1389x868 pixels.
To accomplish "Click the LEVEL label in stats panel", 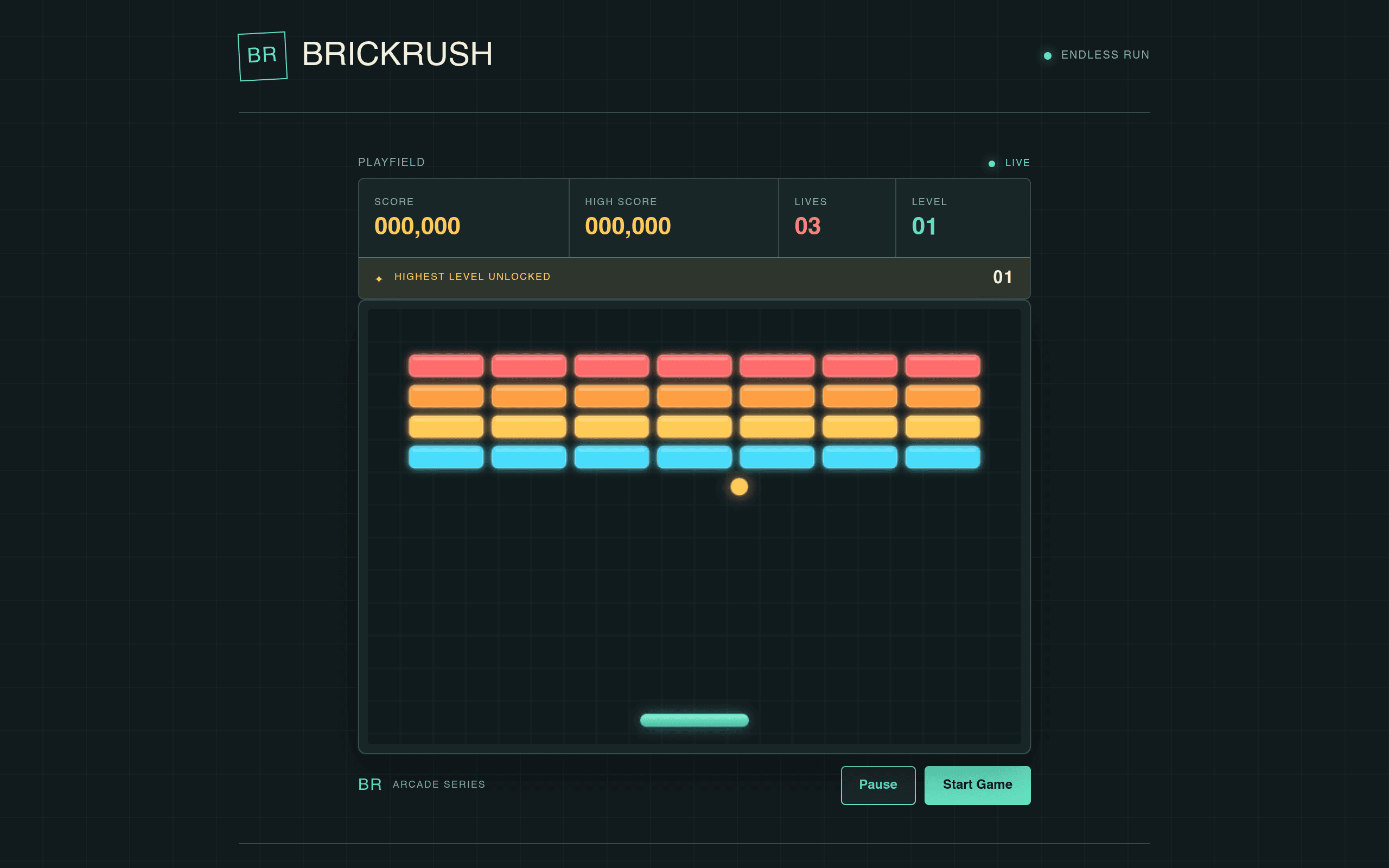I will coord(929,202).
